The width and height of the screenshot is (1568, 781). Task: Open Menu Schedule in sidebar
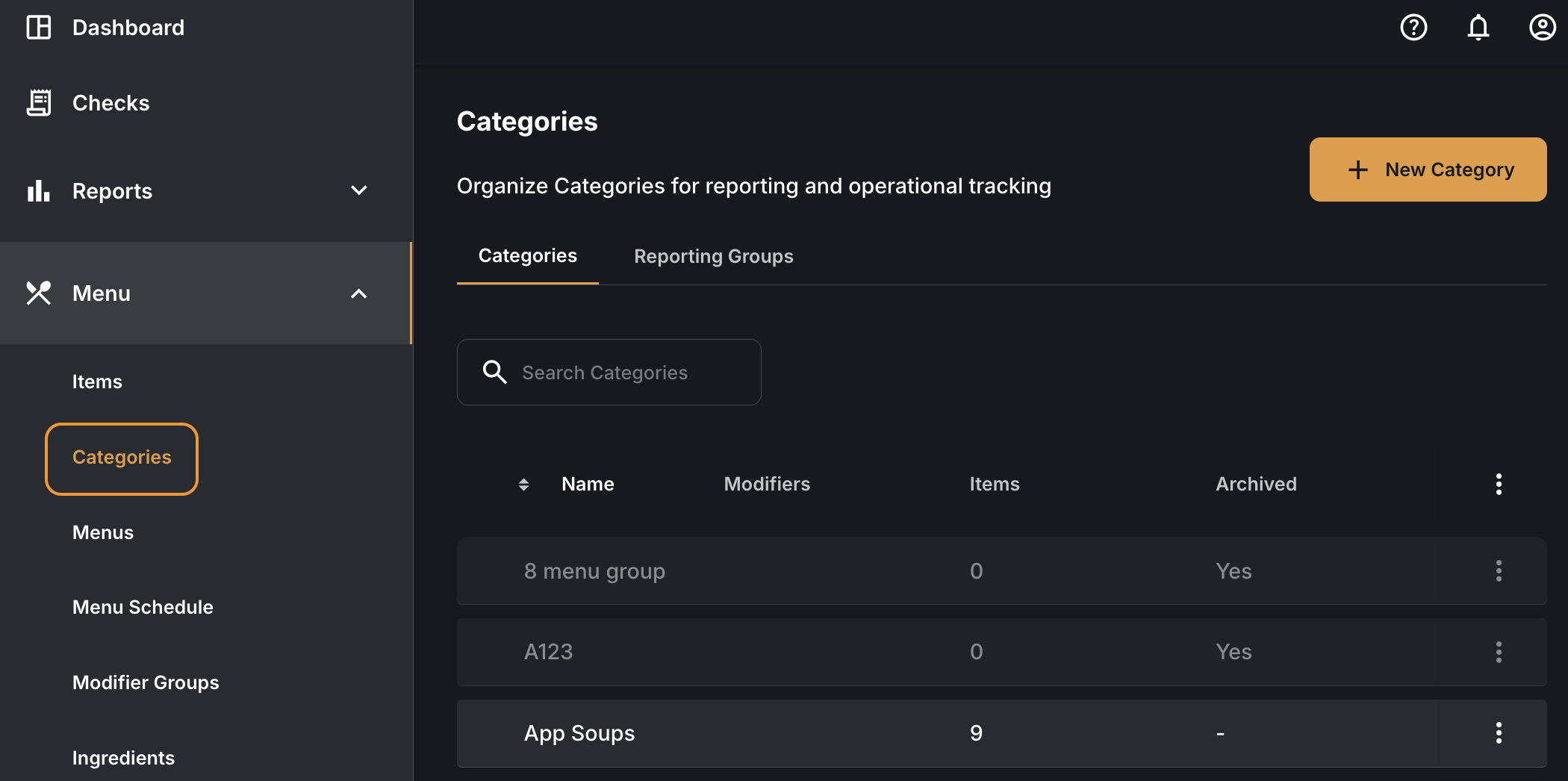pos(143,607)
